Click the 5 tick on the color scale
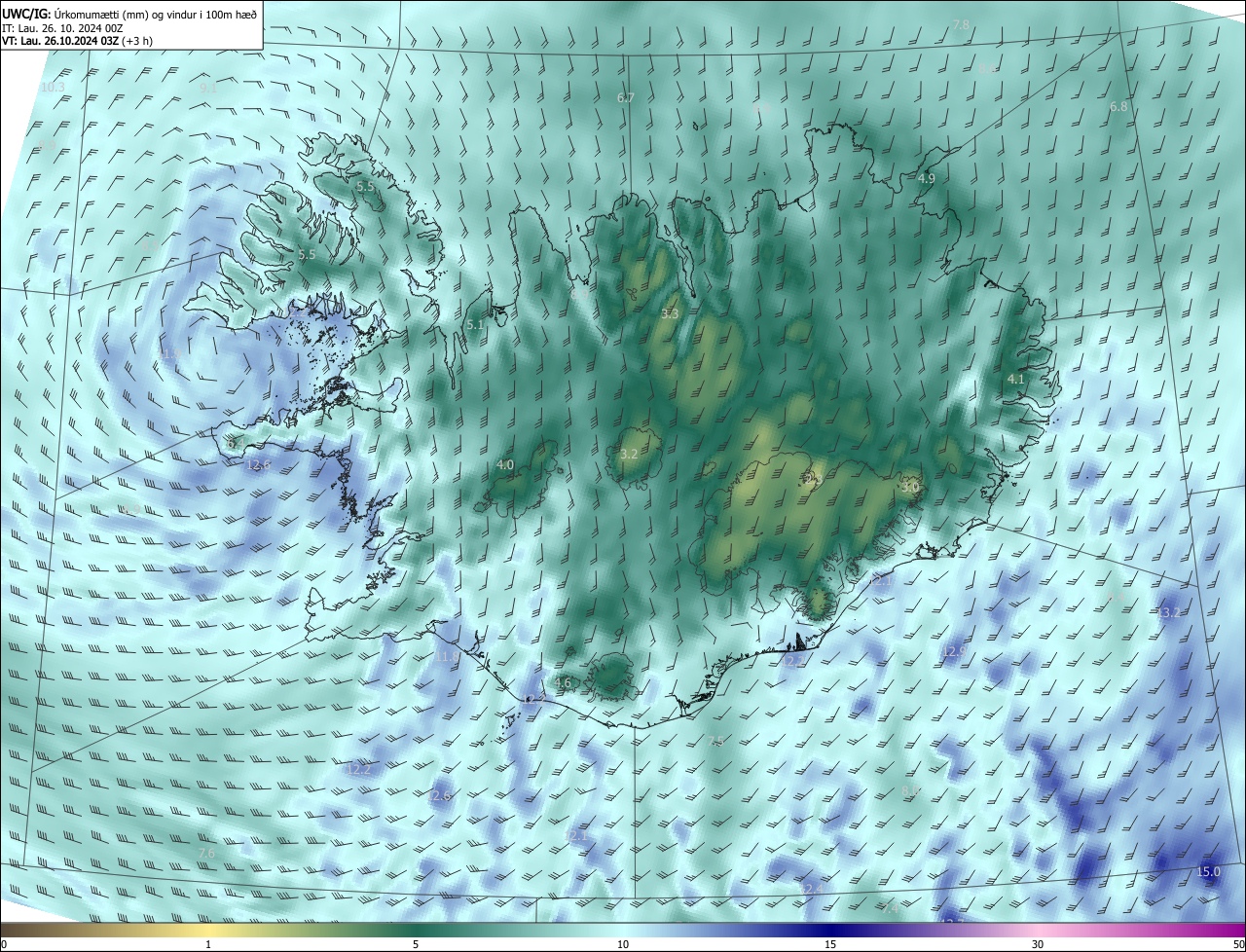The height and width of the screenshot is (952, 1246). (x=416, y=945)
